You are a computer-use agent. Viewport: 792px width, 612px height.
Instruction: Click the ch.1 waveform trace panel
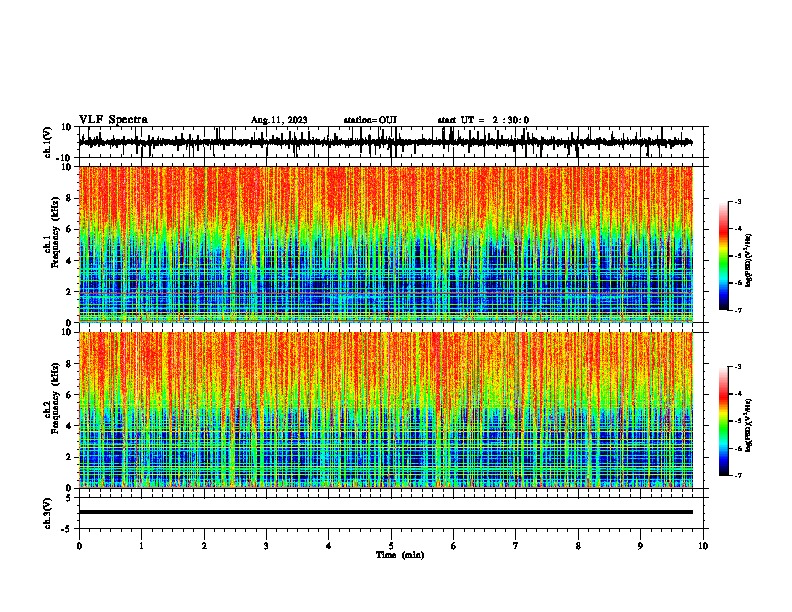(393, 142)
